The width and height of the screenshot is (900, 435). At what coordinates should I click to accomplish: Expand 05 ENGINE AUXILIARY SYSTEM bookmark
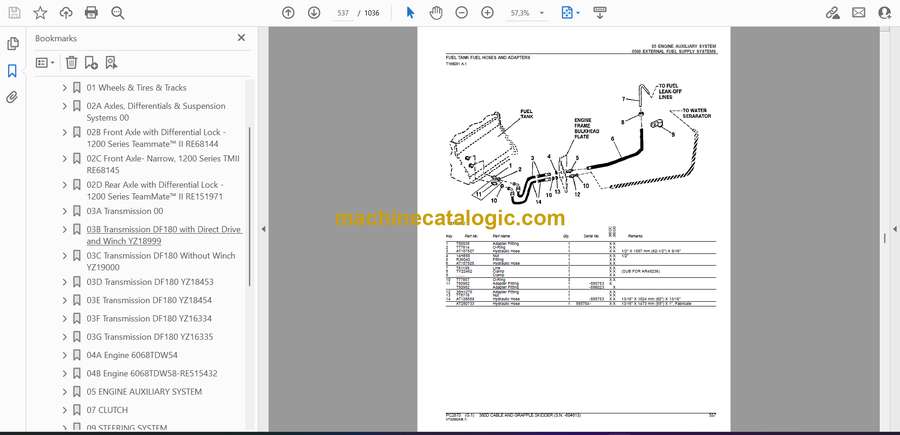[x=65, y=392]
